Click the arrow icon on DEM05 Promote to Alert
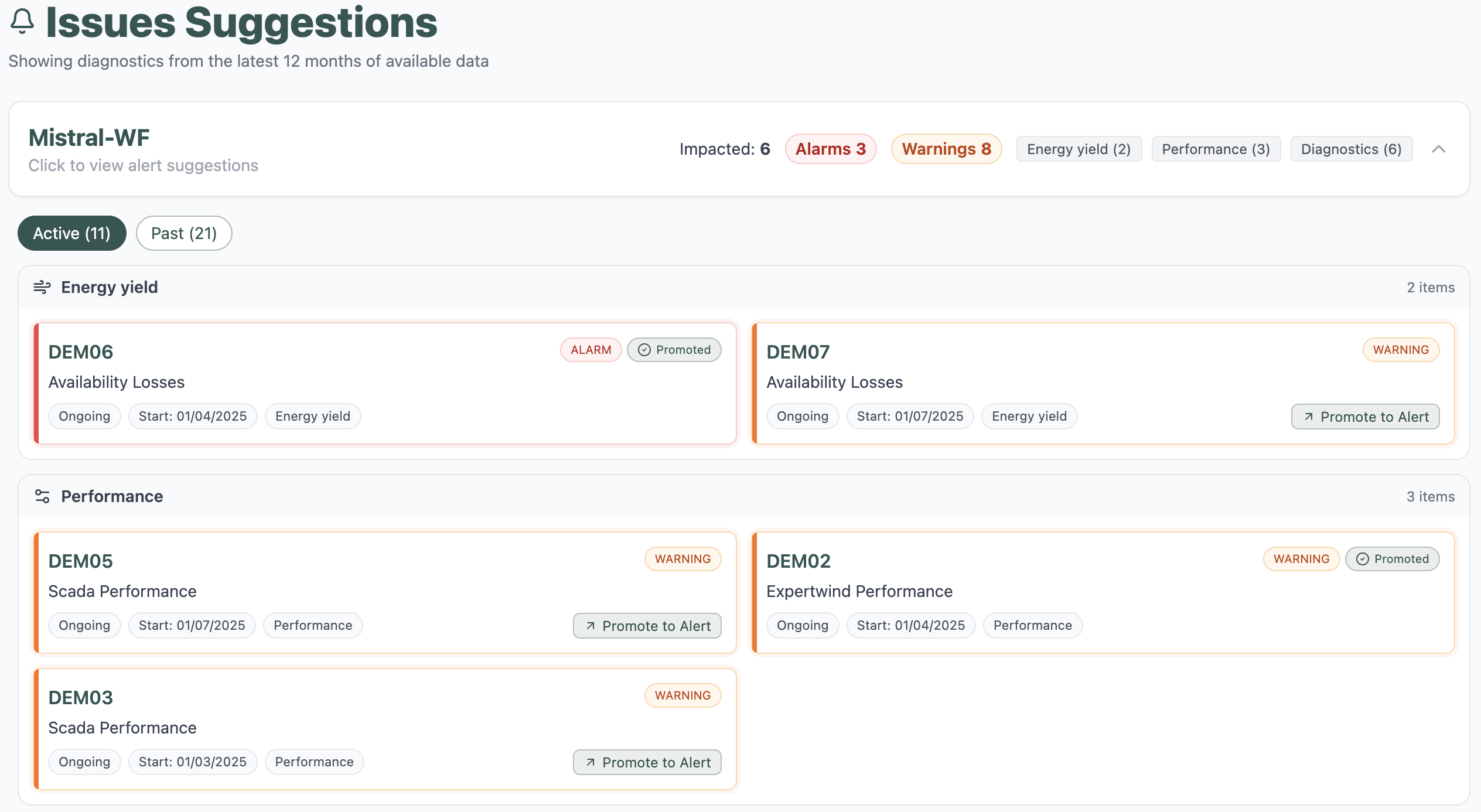Image resolution: width=1481 pixels, height=812 pixels. pyautogui.click(x=591, y=626)
